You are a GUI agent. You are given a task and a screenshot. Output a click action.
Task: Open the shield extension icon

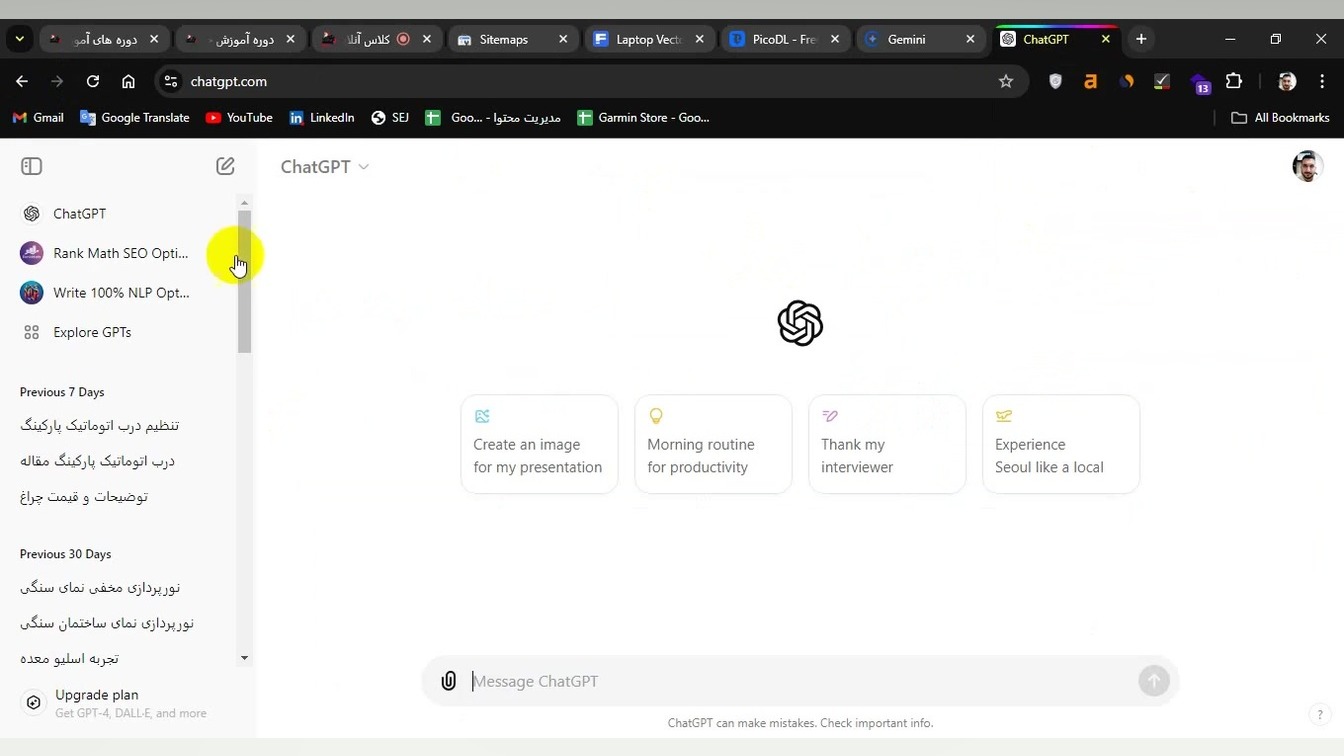tap(1055, 81)
